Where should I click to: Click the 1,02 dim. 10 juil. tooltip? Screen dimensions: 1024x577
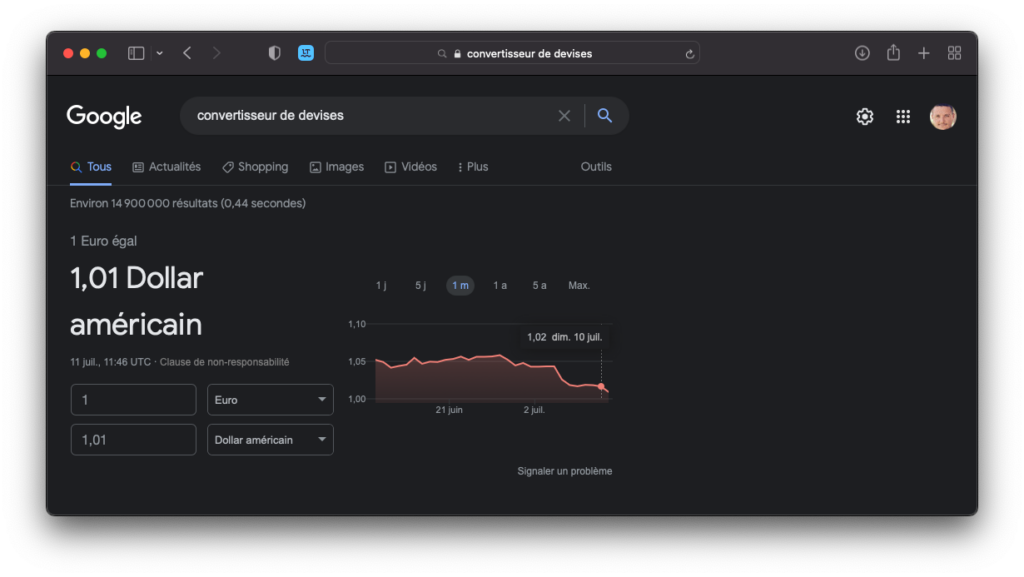click(565, 337)
